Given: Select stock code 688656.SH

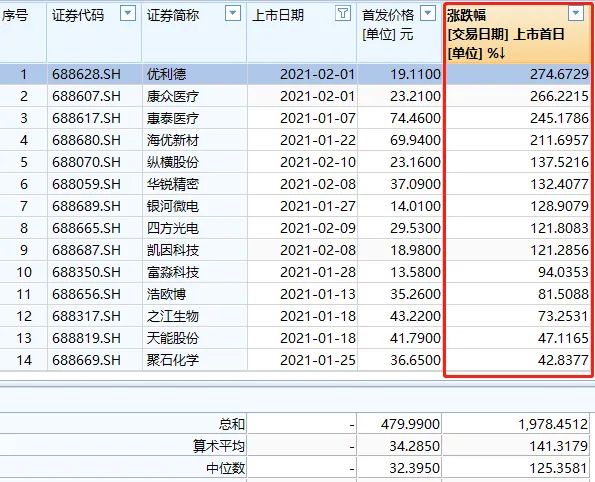Looking at the screenshot, I should tap(86, 294).
